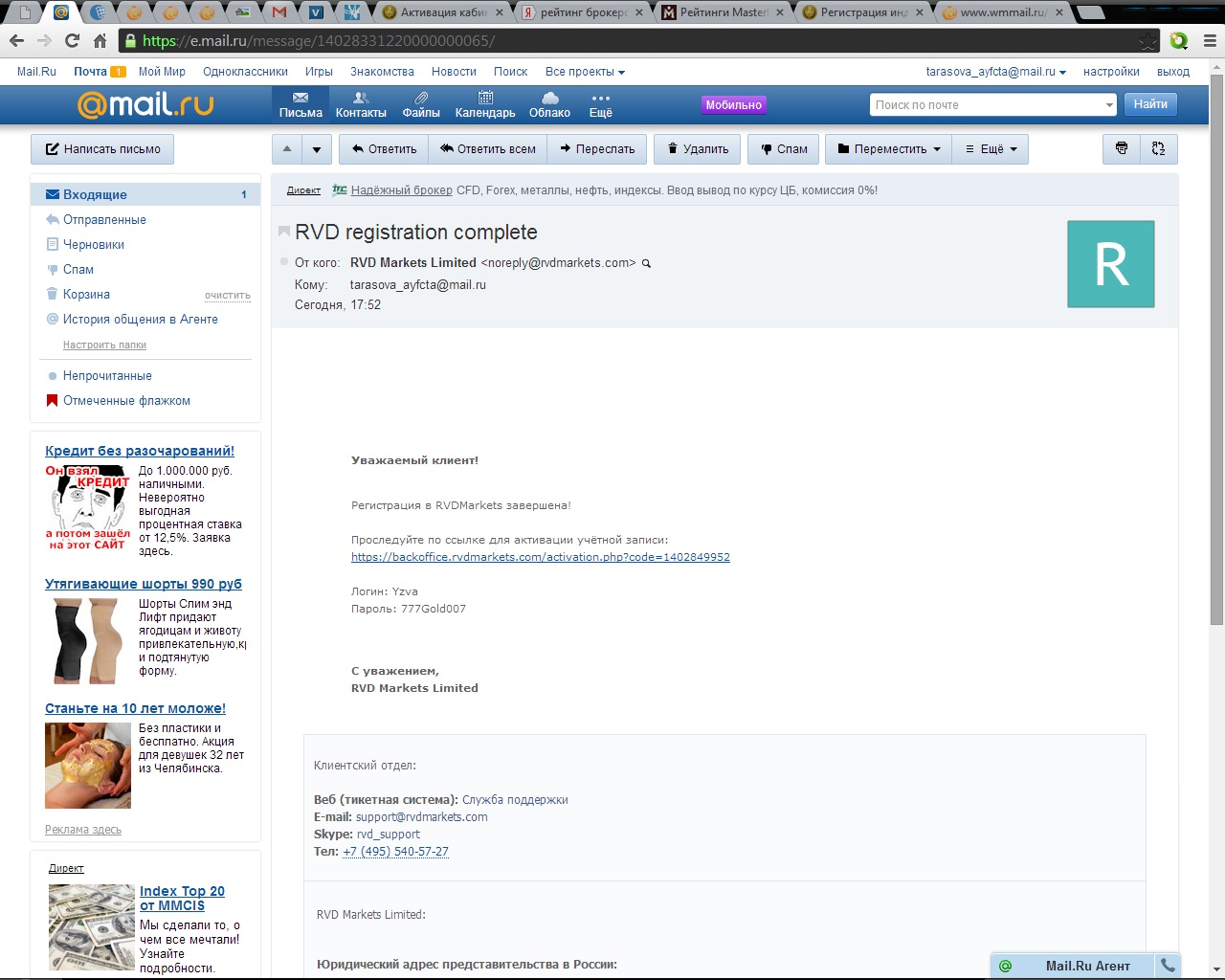Click Новости top menu

[454, 72]
